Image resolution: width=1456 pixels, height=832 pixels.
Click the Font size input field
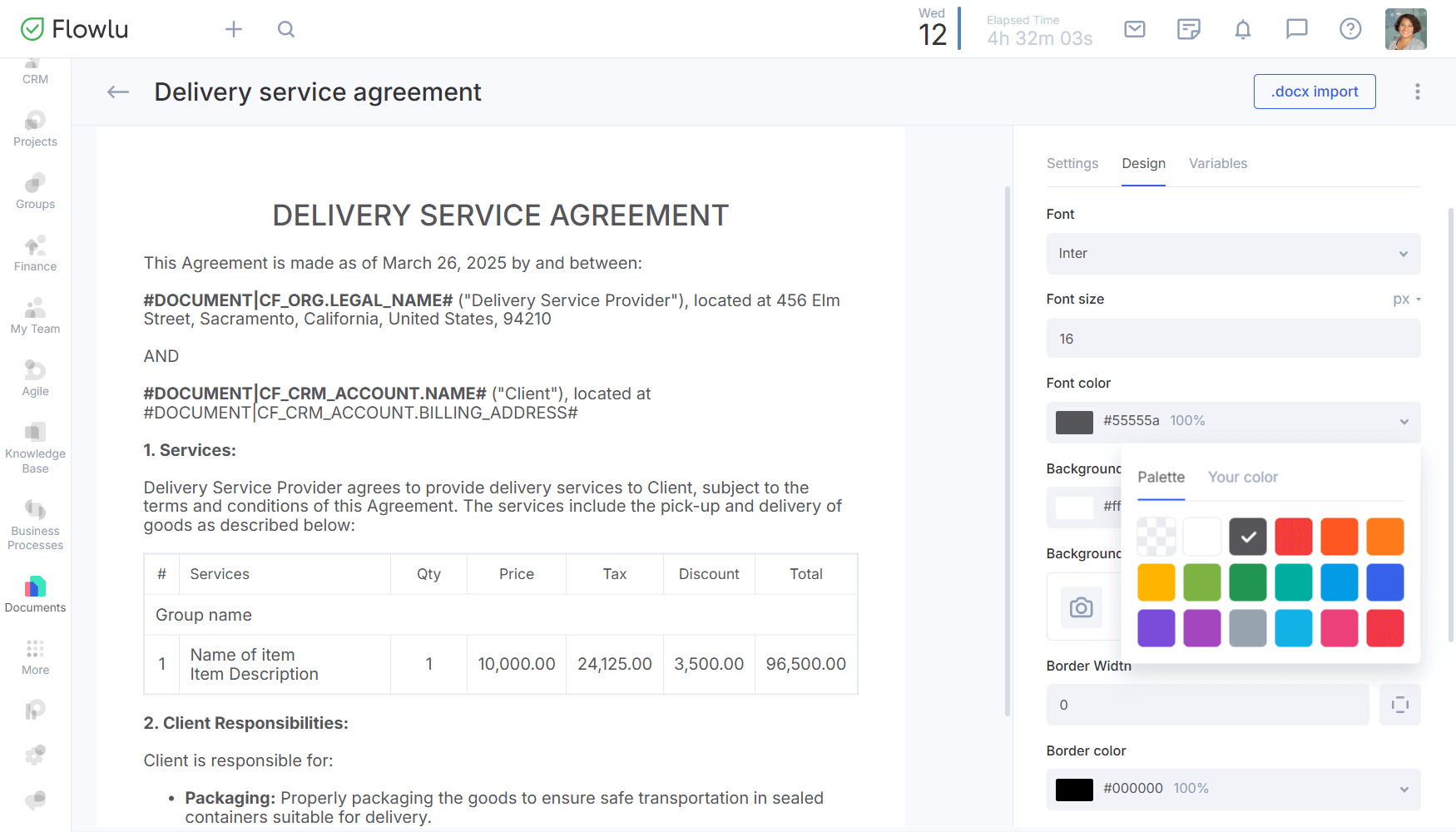coord(1233,339)
